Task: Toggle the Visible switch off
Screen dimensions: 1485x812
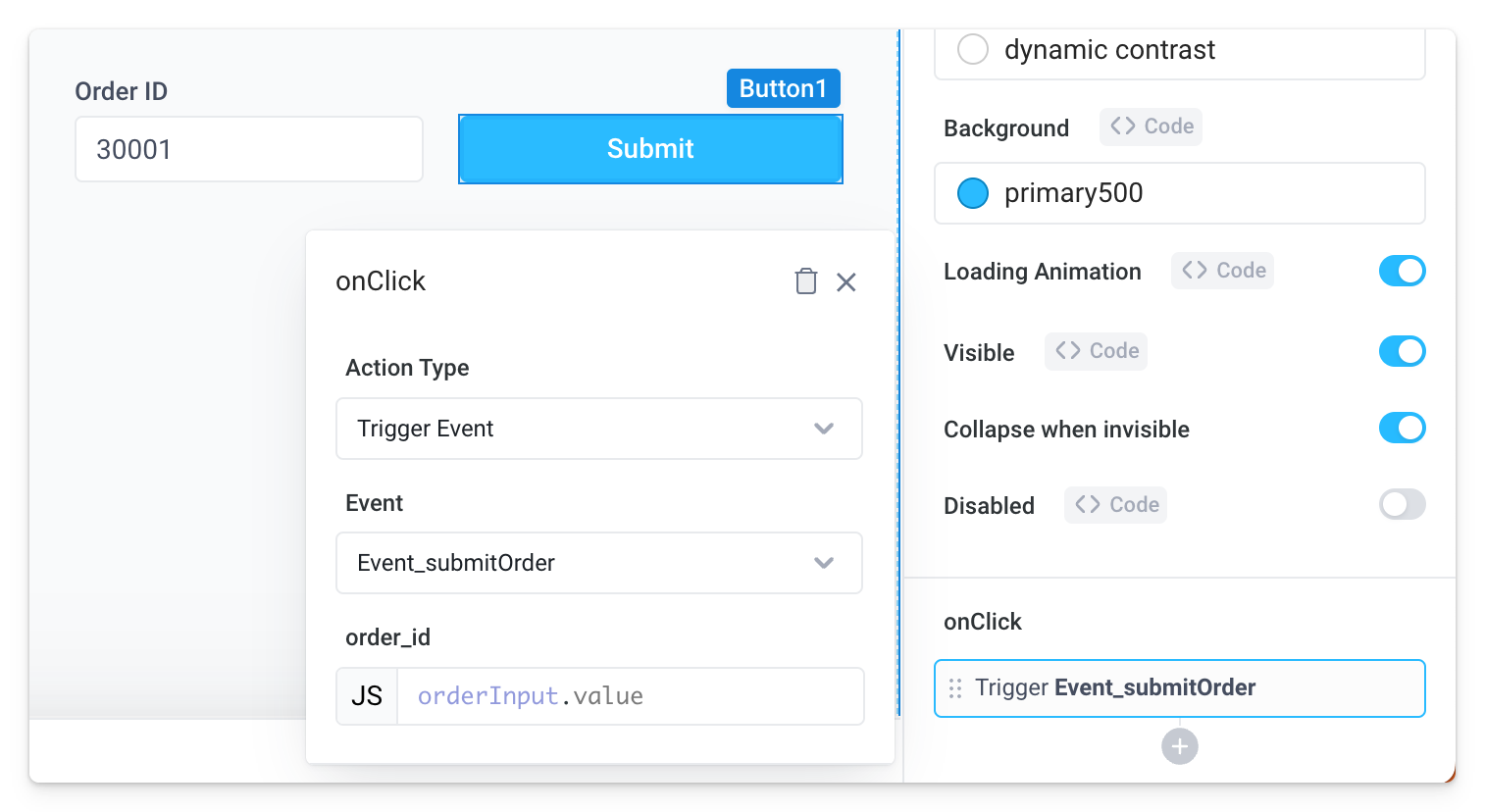Action: point(1402,351)
